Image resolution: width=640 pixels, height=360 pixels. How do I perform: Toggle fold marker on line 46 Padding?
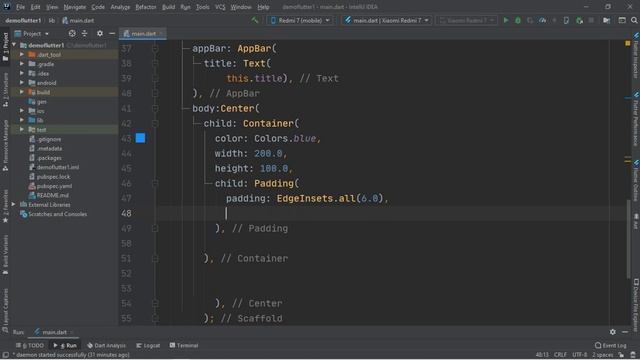pyautogui.click(x=155, y=183)
